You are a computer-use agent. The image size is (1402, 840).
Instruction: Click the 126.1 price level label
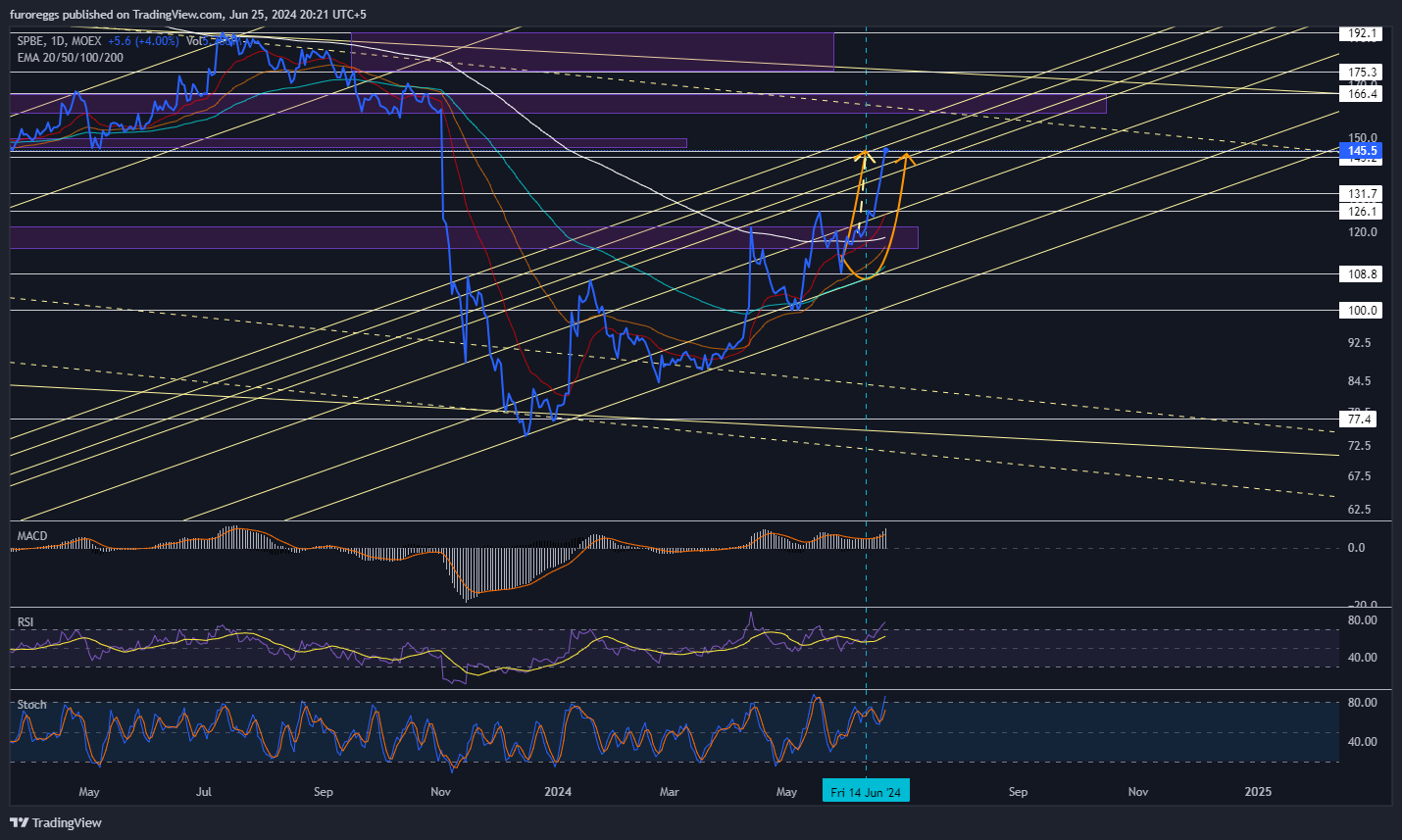click(1362, 212)
